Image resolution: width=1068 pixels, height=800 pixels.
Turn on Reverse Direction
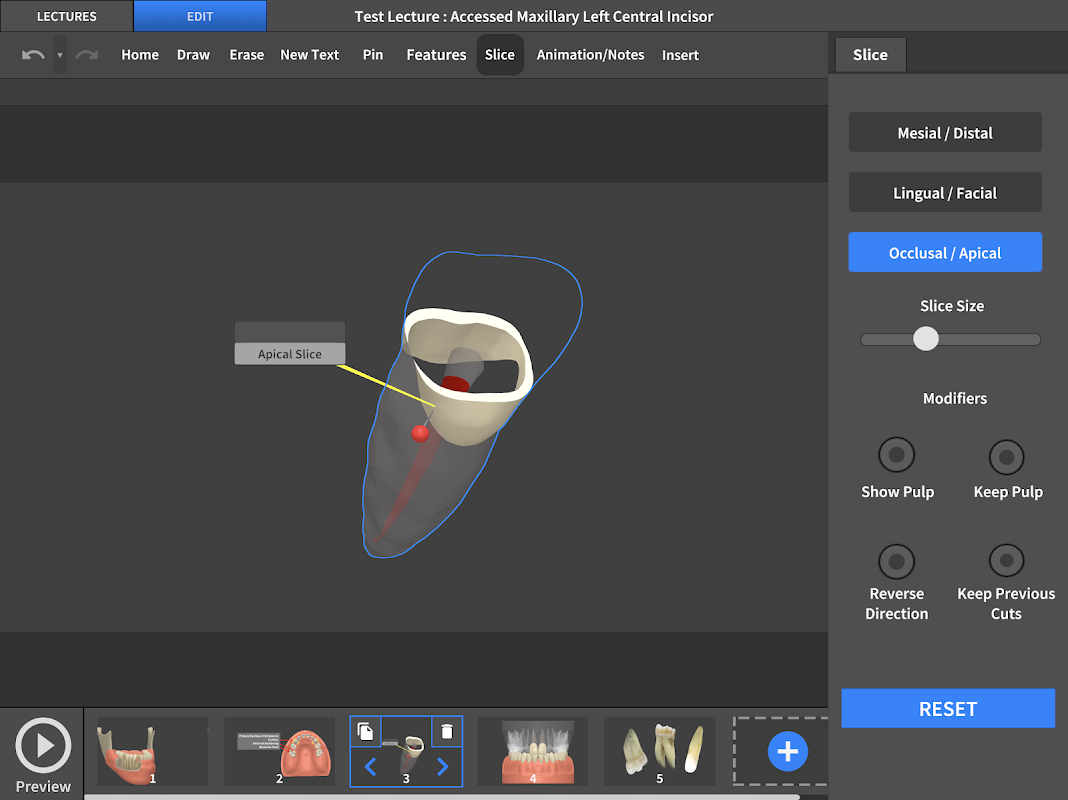tap(897, 561)
